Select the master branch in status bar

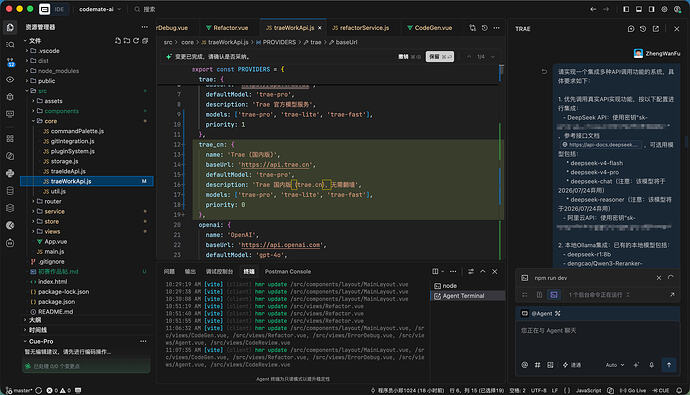20,390
